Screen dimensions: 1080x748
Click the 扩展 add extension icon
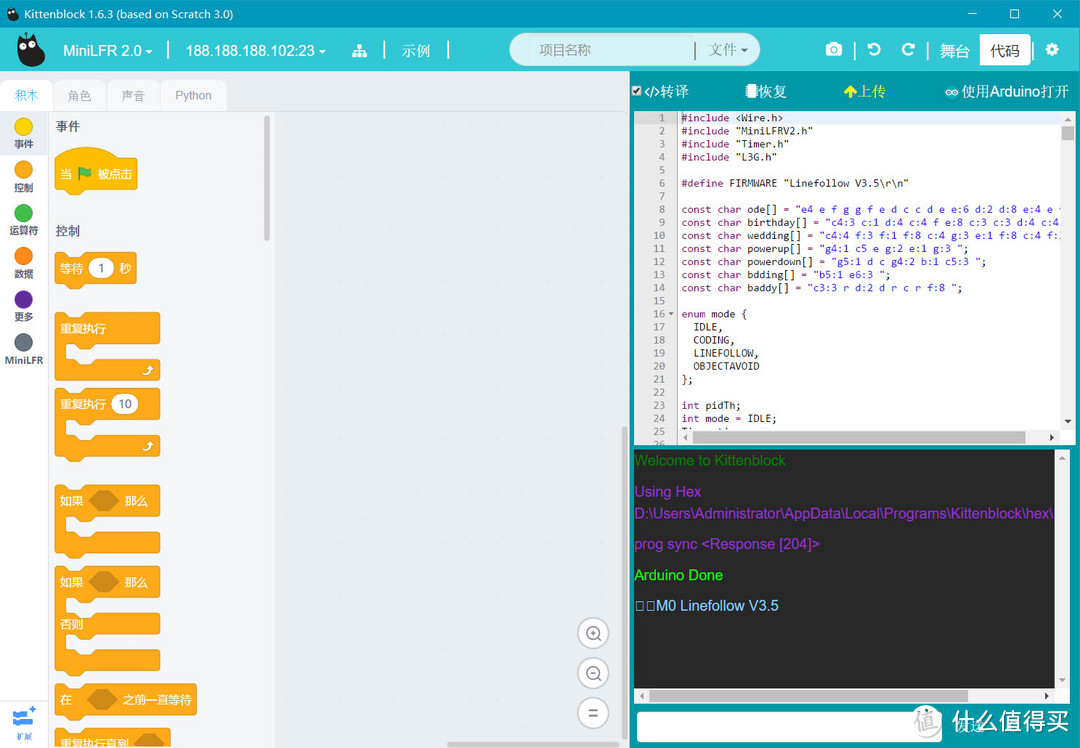(x=23, y=722)
